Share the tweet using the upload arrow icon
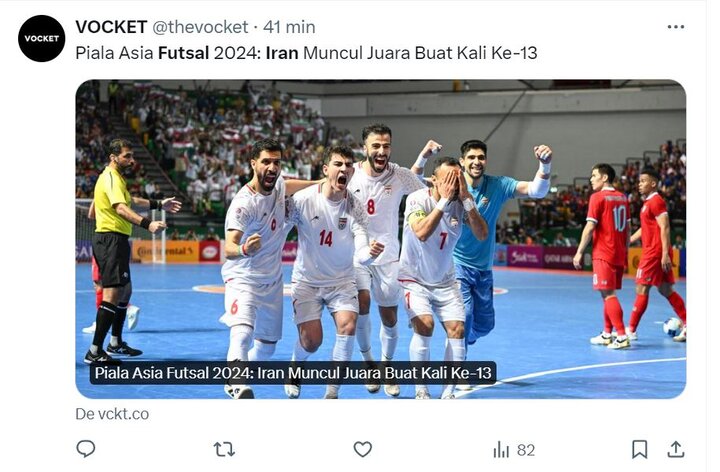 (675, 449)
